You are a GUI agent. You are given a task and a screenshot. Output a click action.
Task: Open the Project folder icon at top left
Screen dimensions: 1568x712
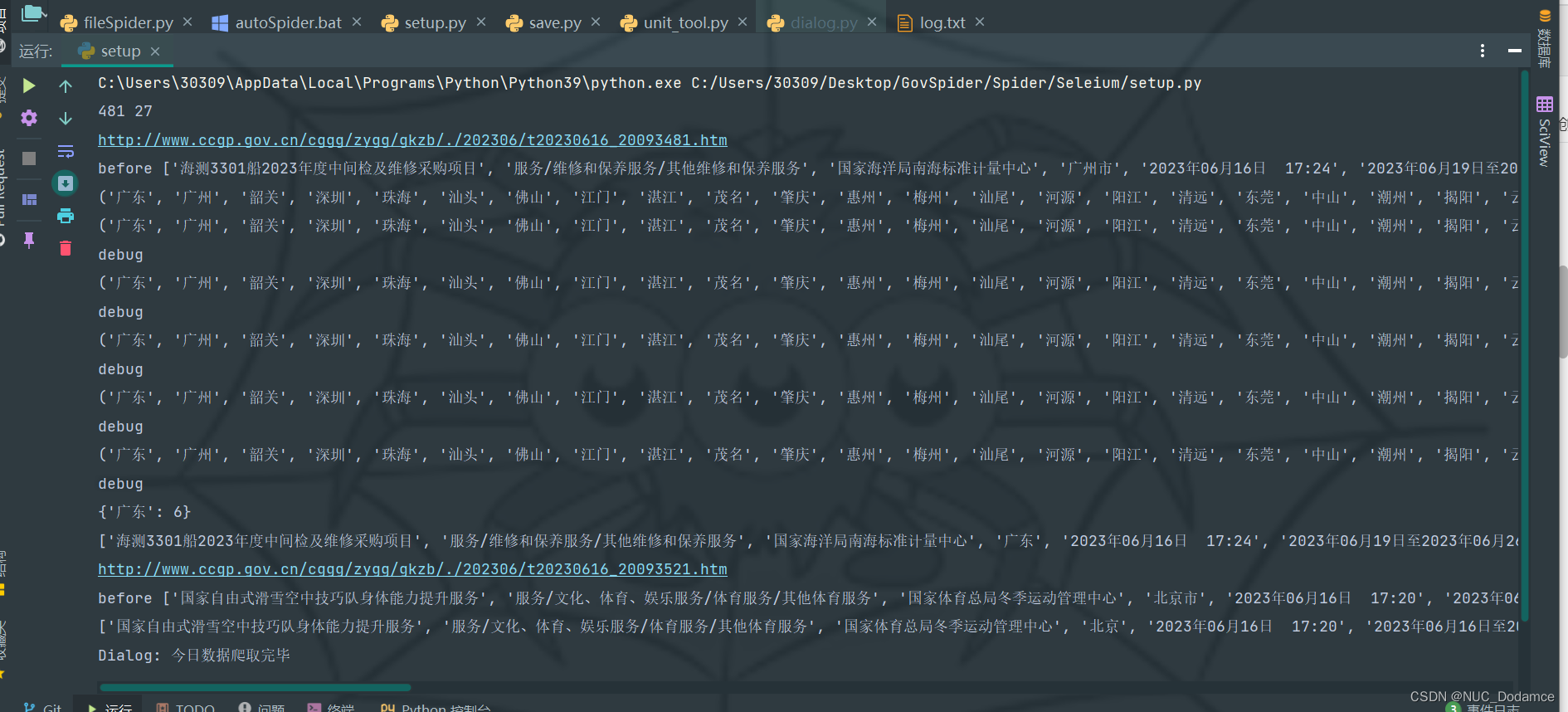33,12
